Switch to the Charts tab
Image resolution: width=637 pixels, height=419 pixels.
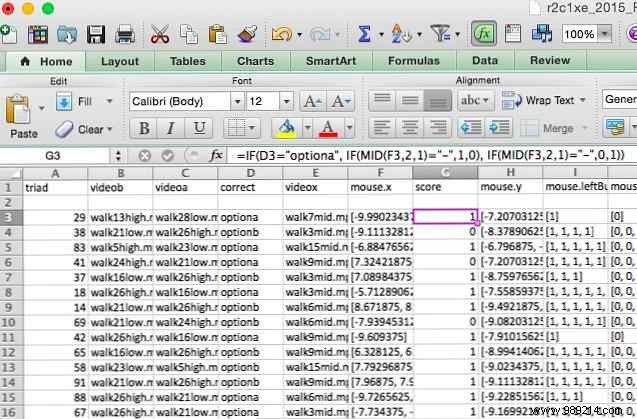coord(256,61)
